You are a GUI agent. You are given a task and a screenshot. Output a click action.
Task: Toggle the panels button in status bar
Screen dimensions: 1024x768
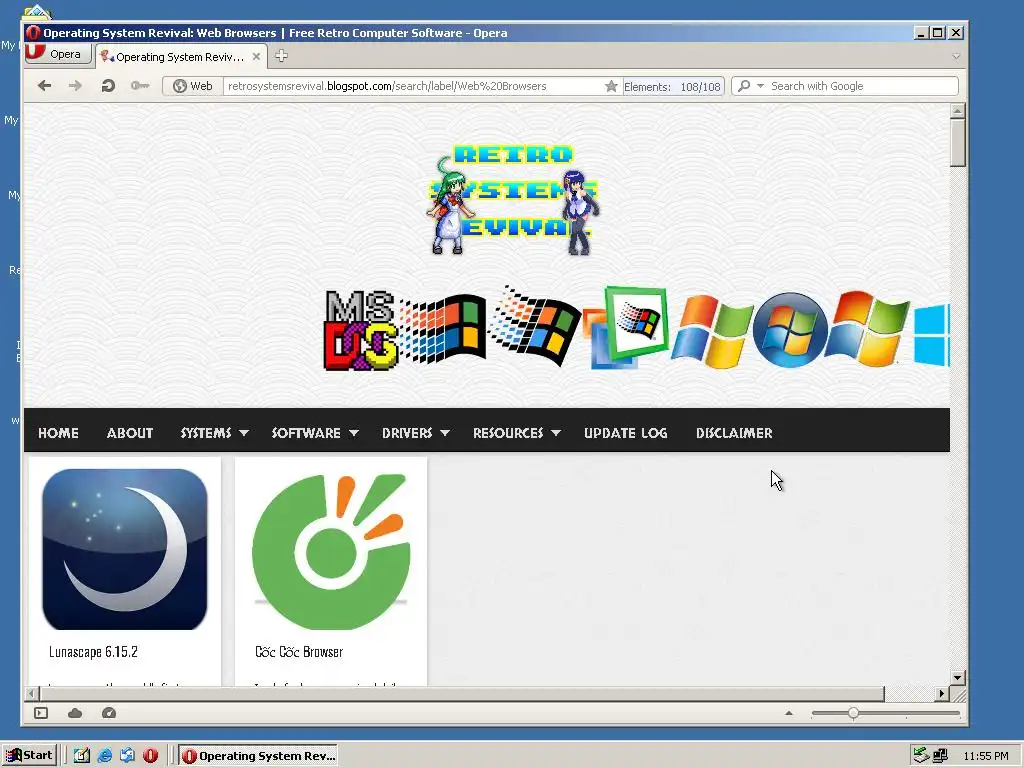41,713
